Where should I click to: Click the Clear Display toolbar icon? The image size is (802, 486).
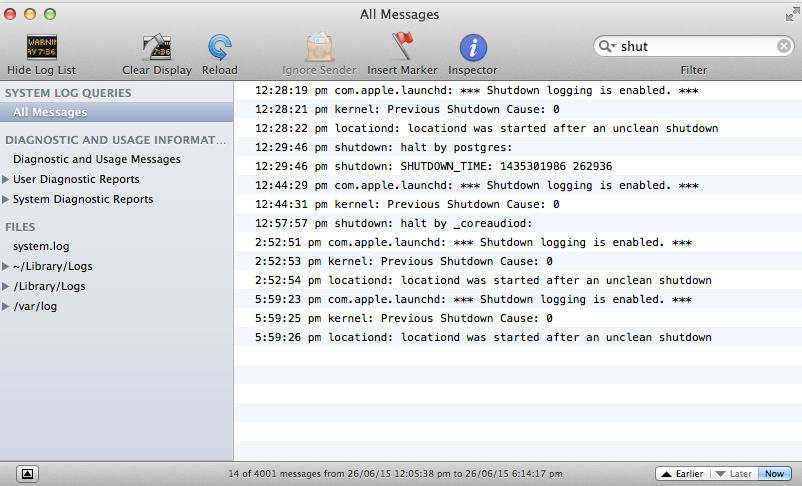[157, 48]
